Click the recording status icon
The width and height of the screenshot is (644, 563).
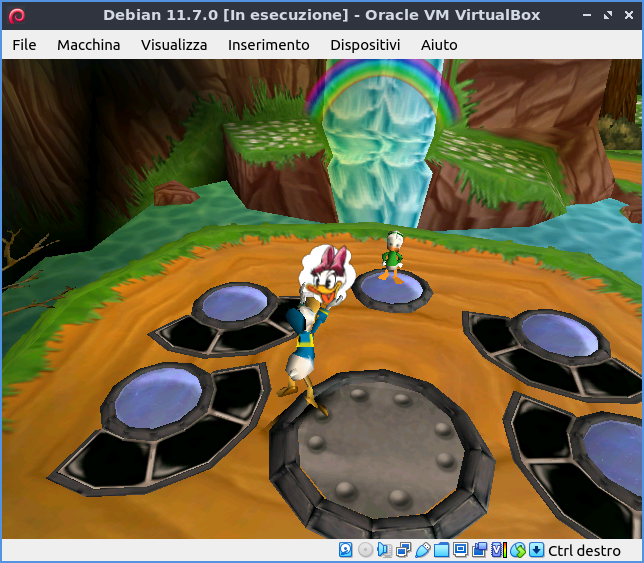[479, 550]
